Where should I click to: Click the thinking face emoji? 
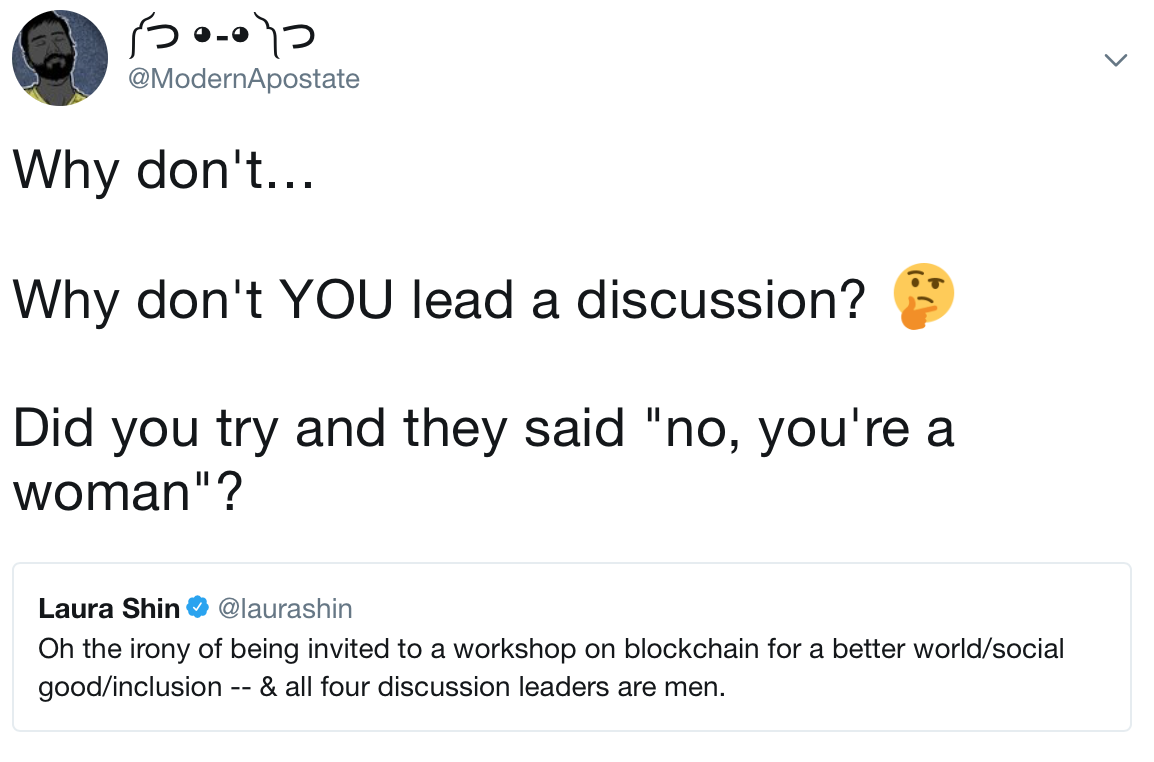coord(925,298)
